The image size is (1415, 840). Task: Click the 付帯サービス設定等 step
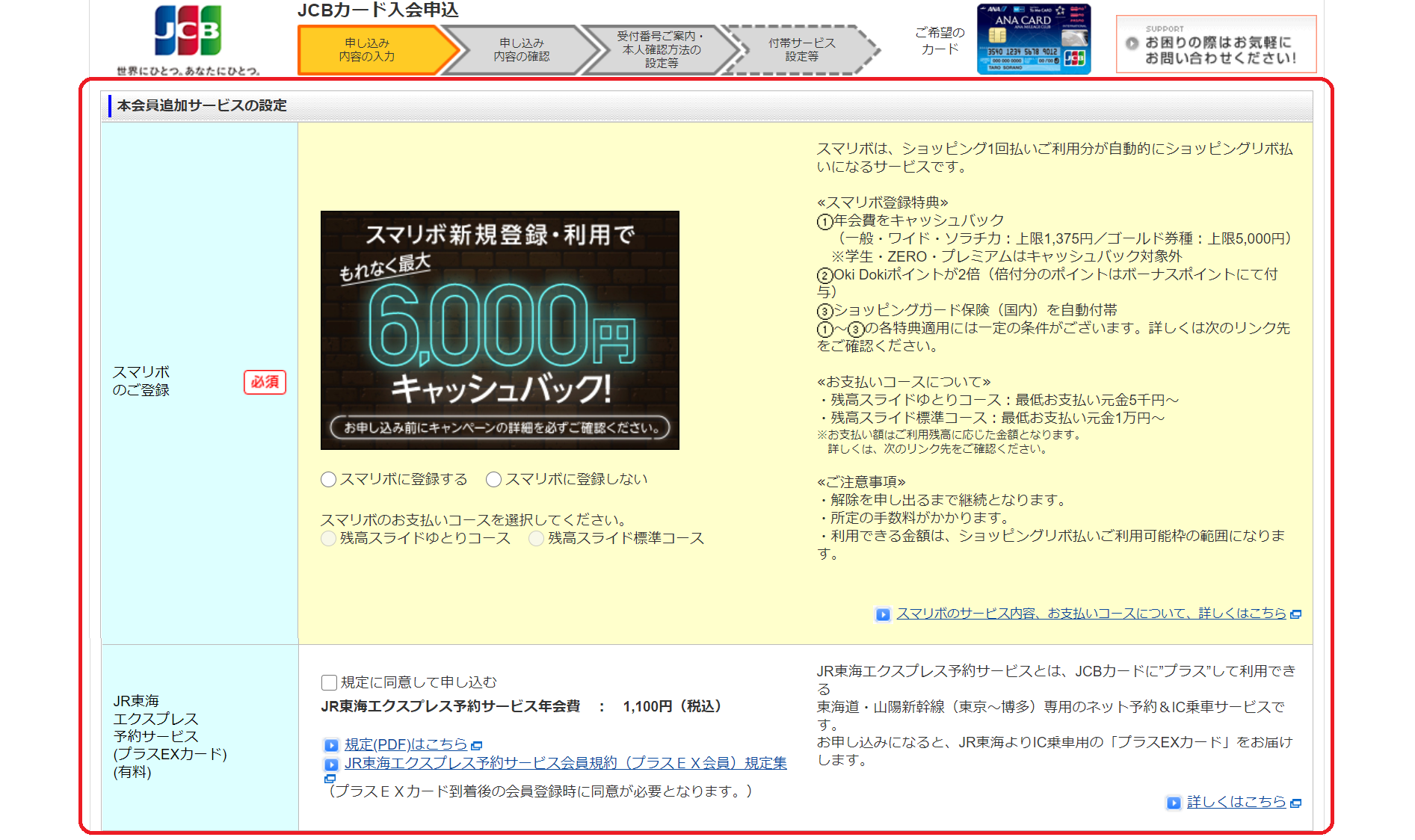click(802, 50)
